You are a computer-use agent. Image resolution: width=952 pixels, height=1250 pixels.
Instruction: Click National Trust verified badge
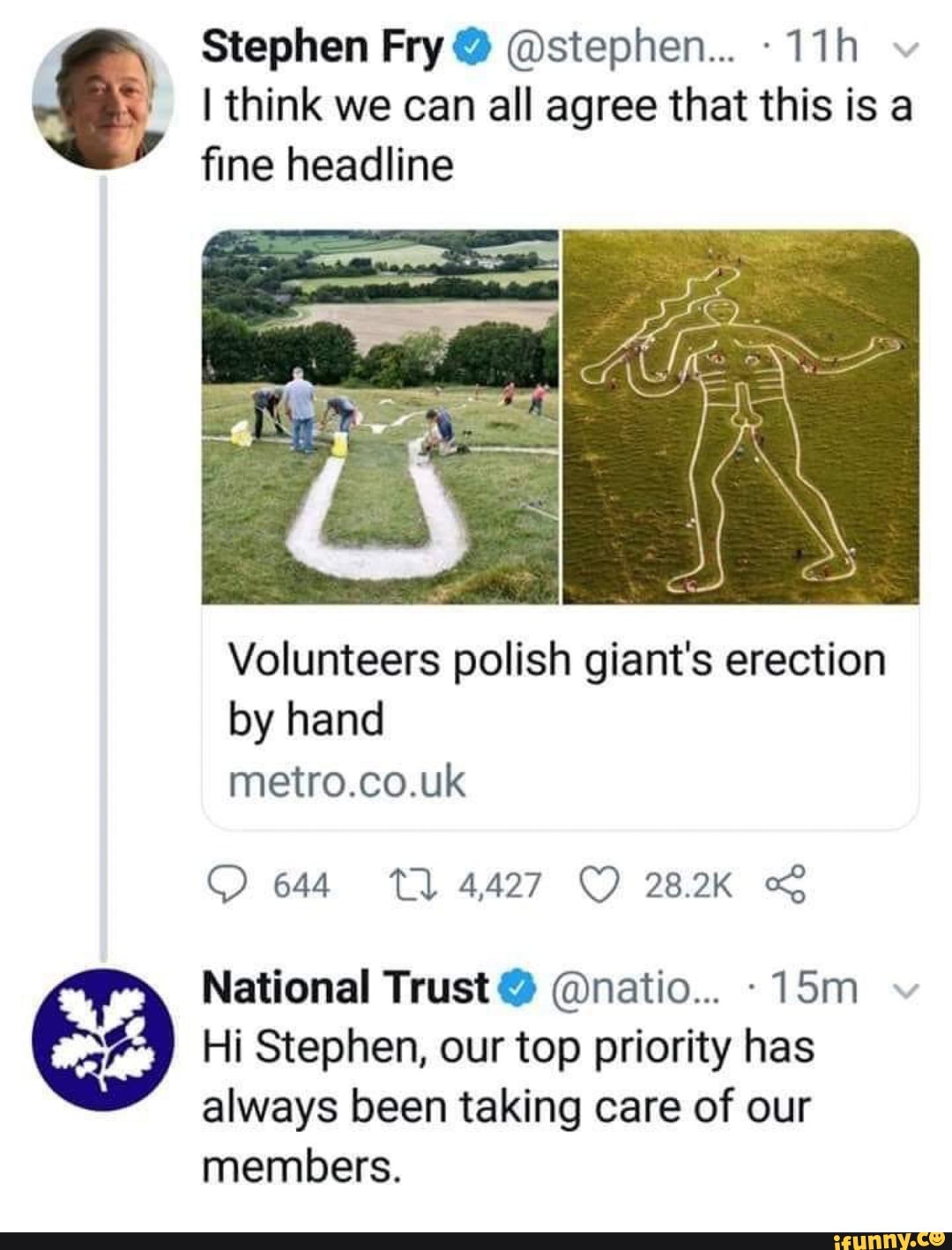(517, 988)
